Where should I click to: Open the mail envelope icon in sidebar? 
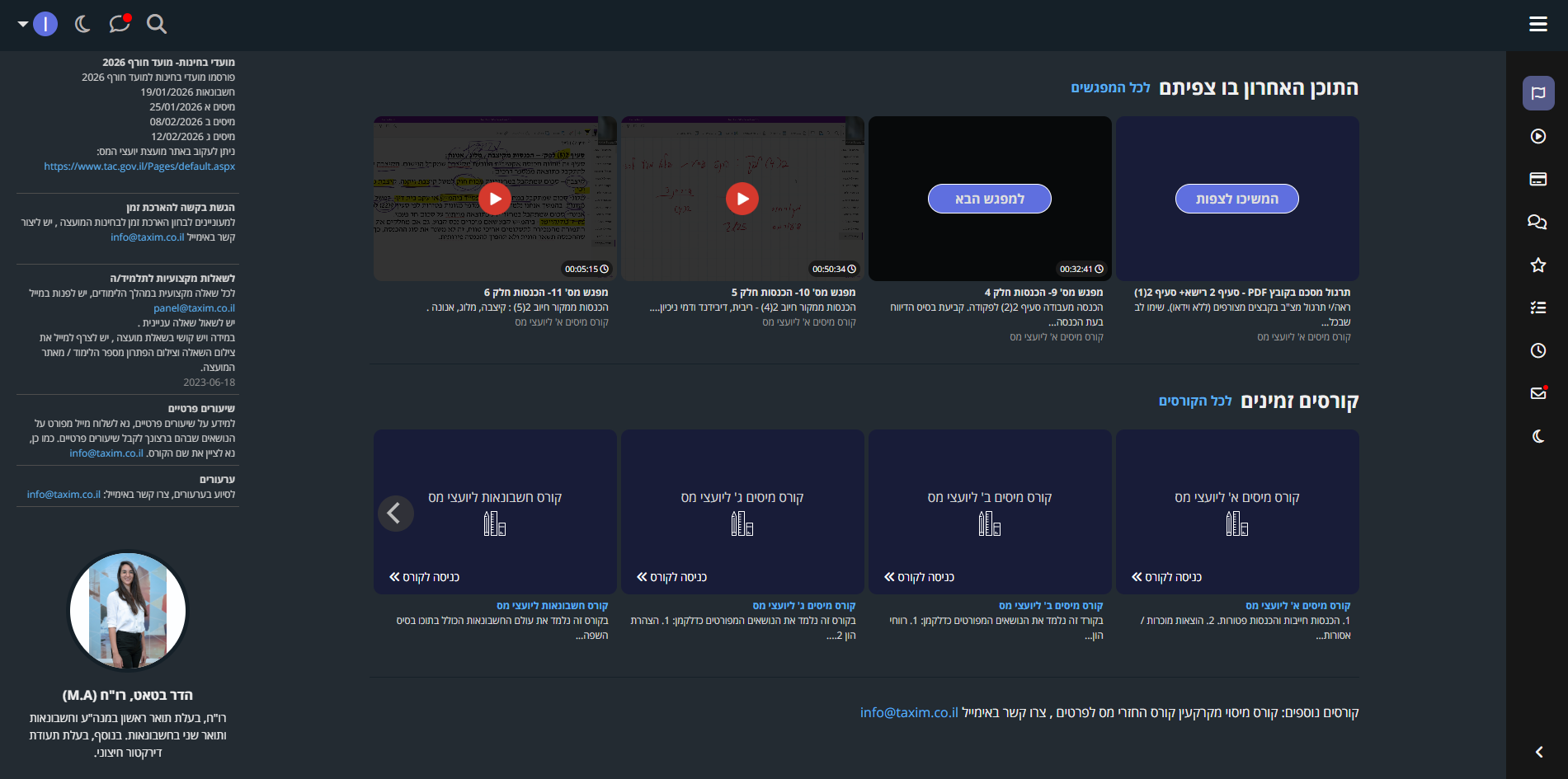(x=1538, y=393)
